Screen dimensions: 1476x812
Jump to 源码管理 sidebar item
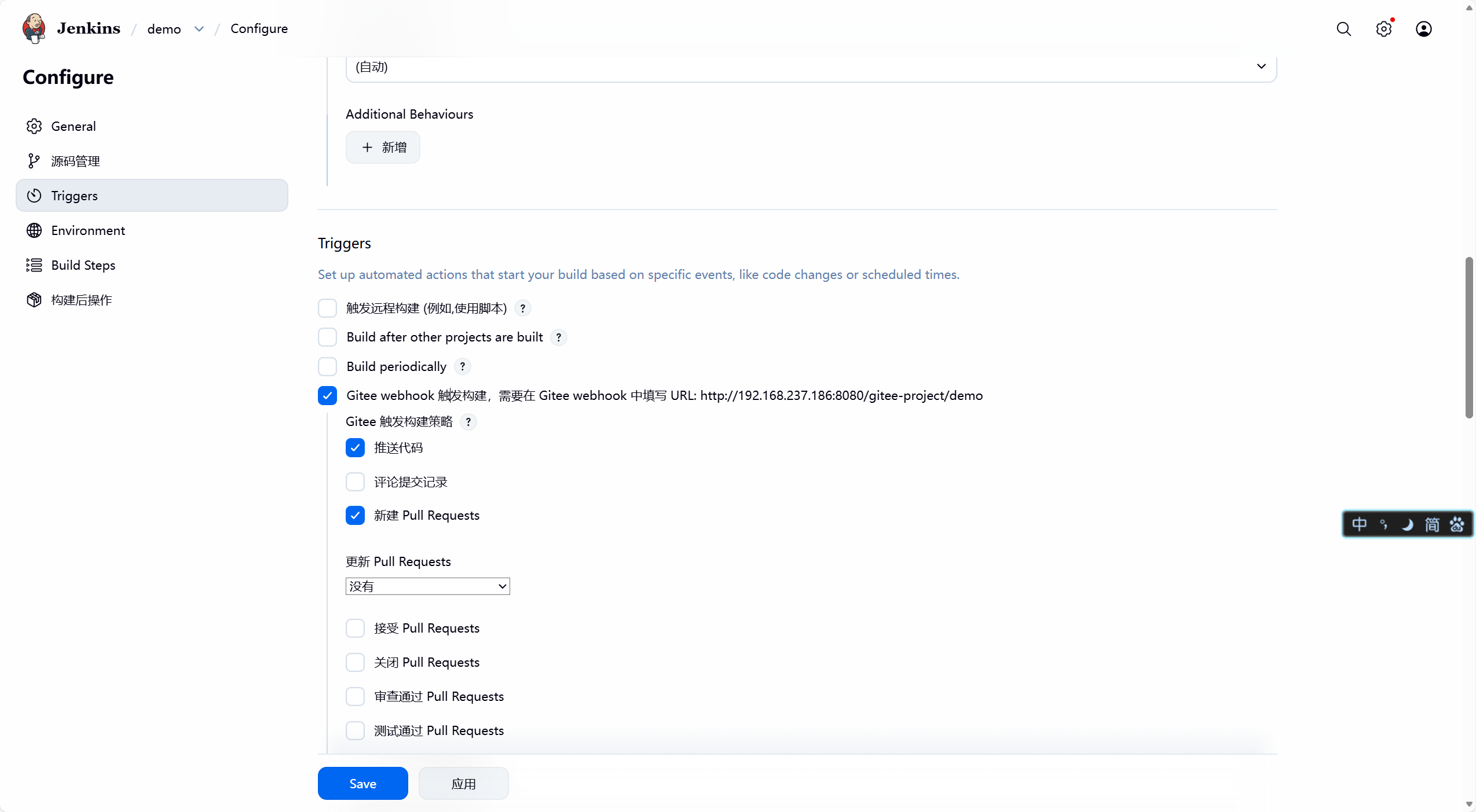[75, 161]
